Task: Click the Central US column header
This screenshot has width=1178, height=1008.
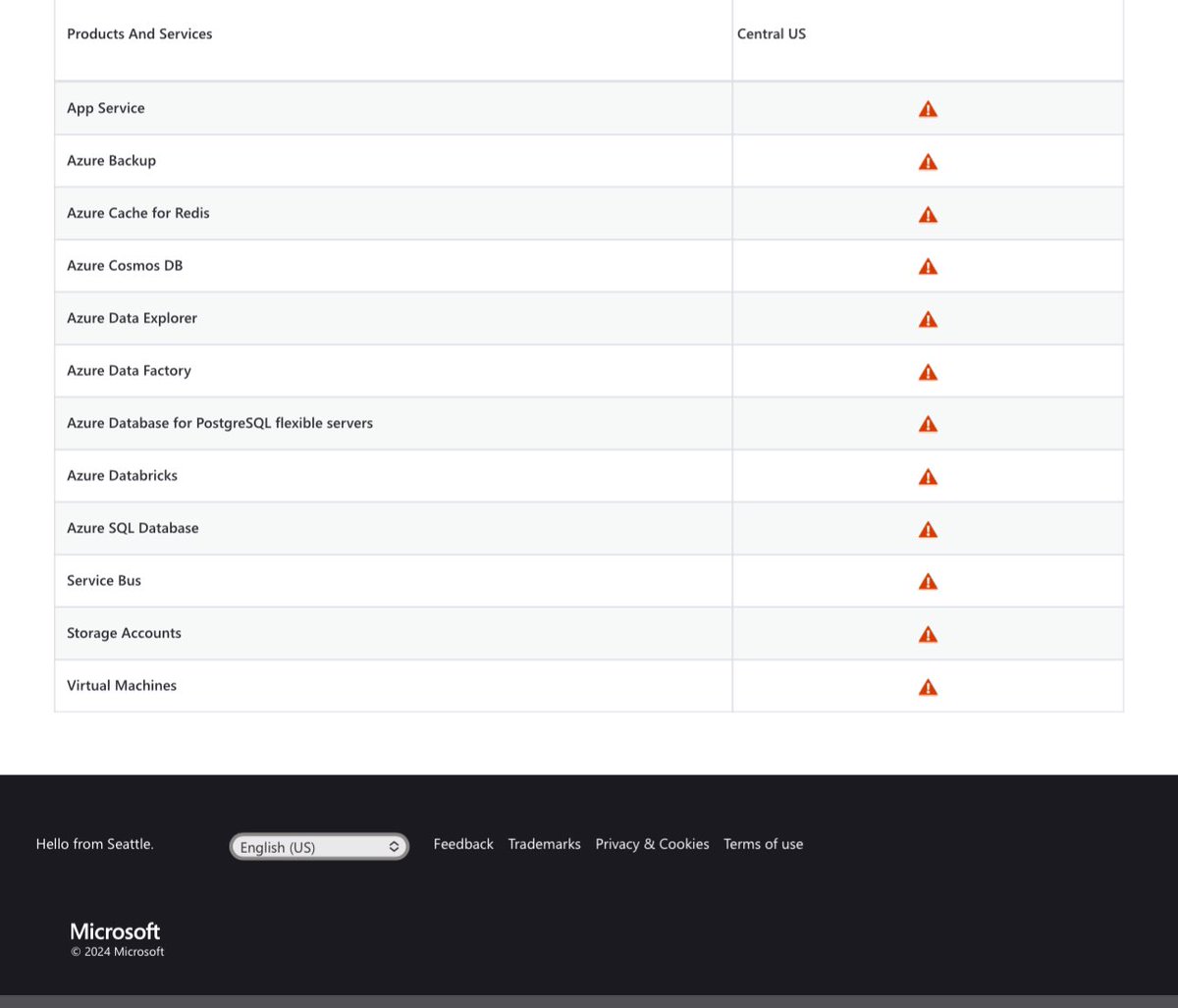Action: (x=772, y=33)
